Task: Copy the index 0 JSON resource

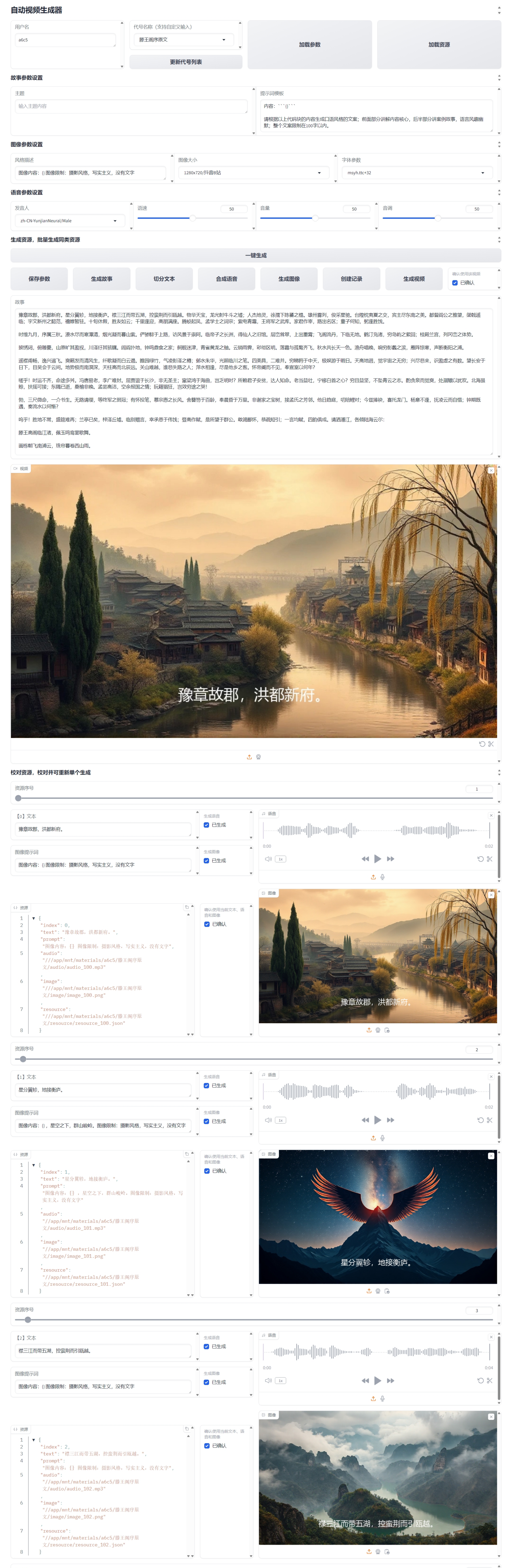Action: tap(187, 907)
